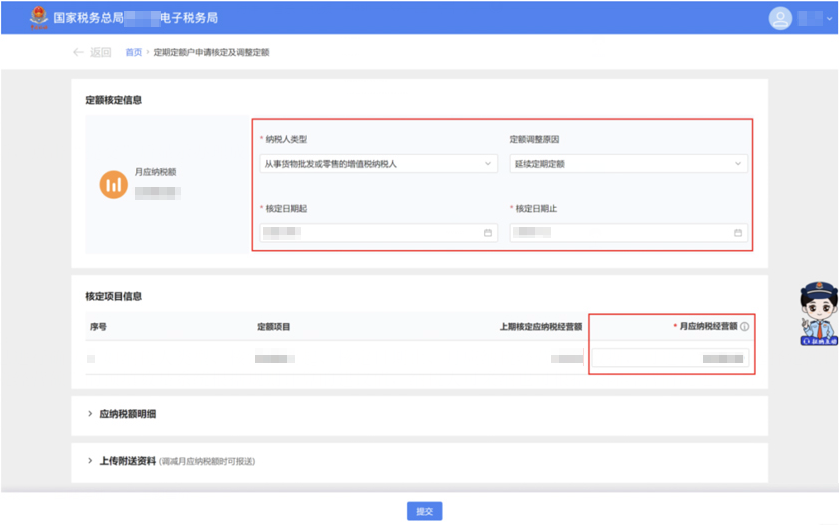Open the tax officer assistant mascot
Screen dimensions: 840x525
tap(819, 314)
